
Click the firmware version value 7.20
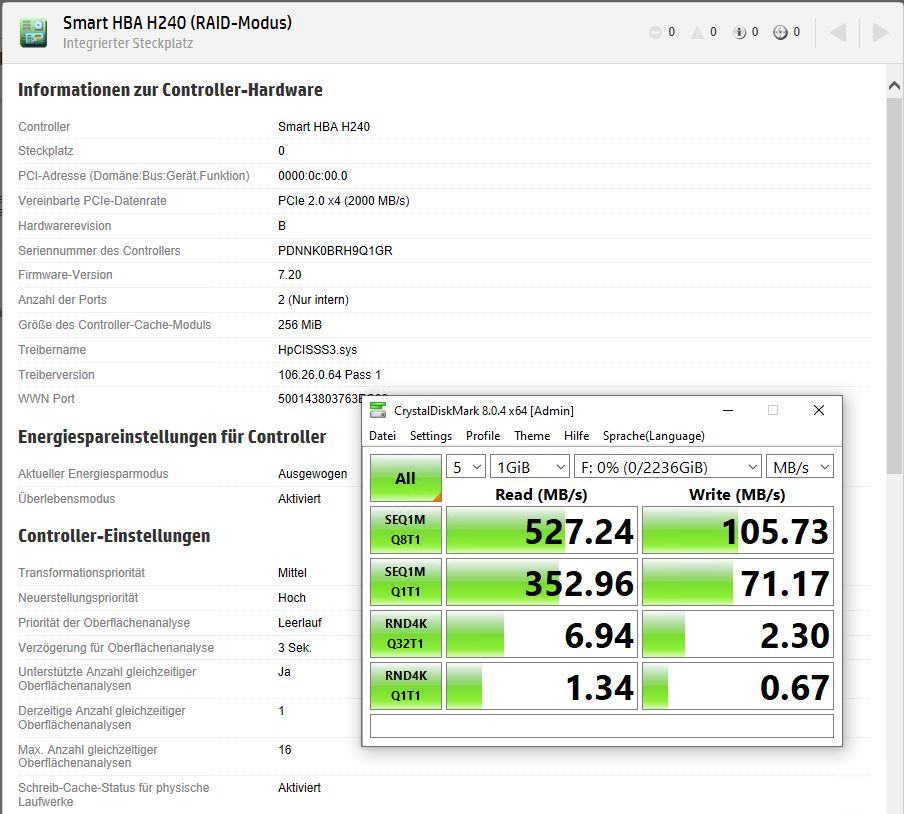(x=289, y=275)
